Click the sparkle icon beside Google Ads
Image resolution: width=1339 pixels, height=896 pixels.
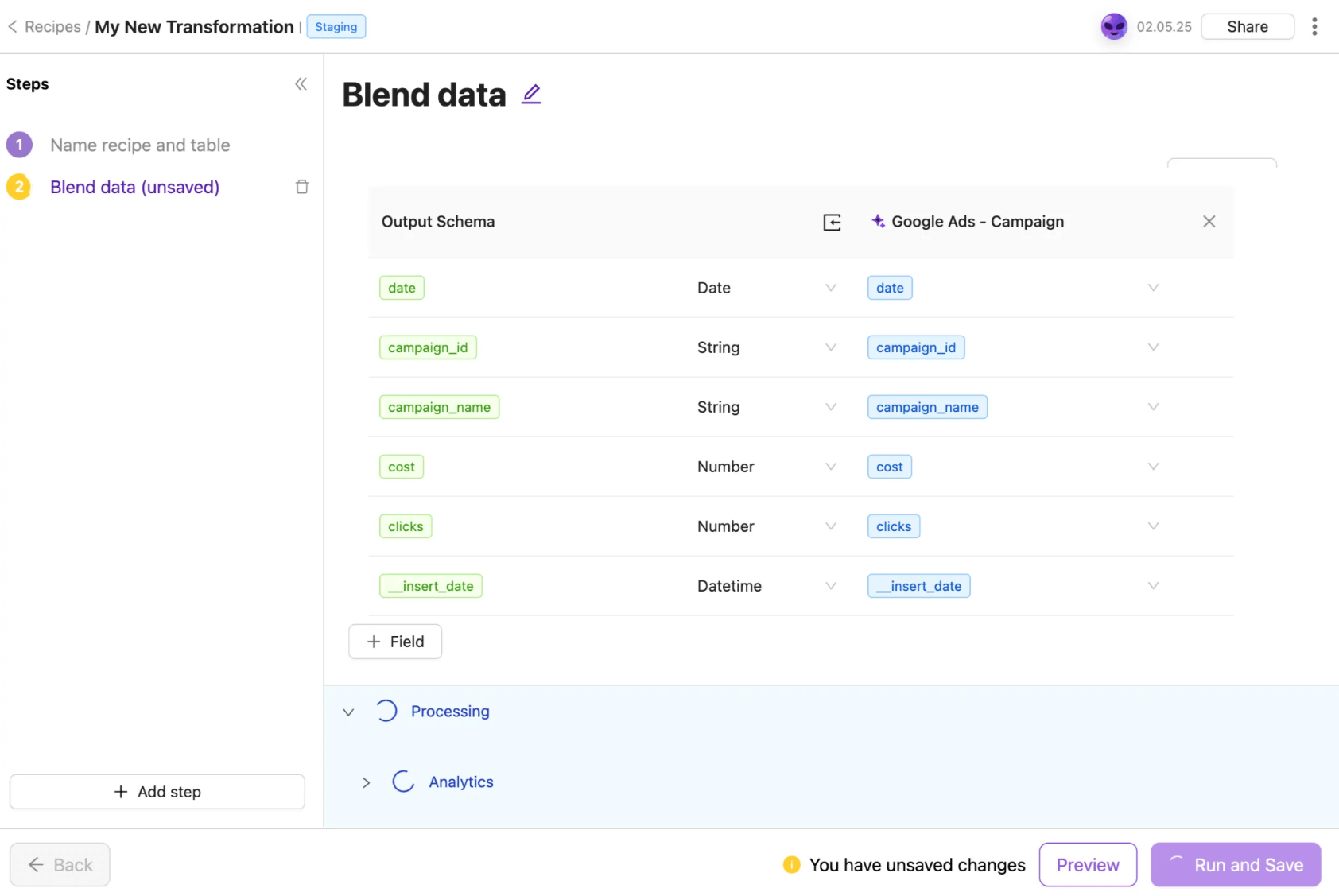click(878, 221)
